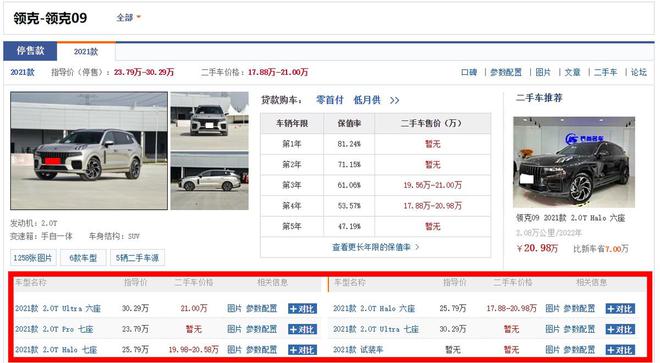Image resolution: width=660 pixels, height=363 pixels.
Task: Open 参数配置 in the top navigation
Action: coord(506,72)
